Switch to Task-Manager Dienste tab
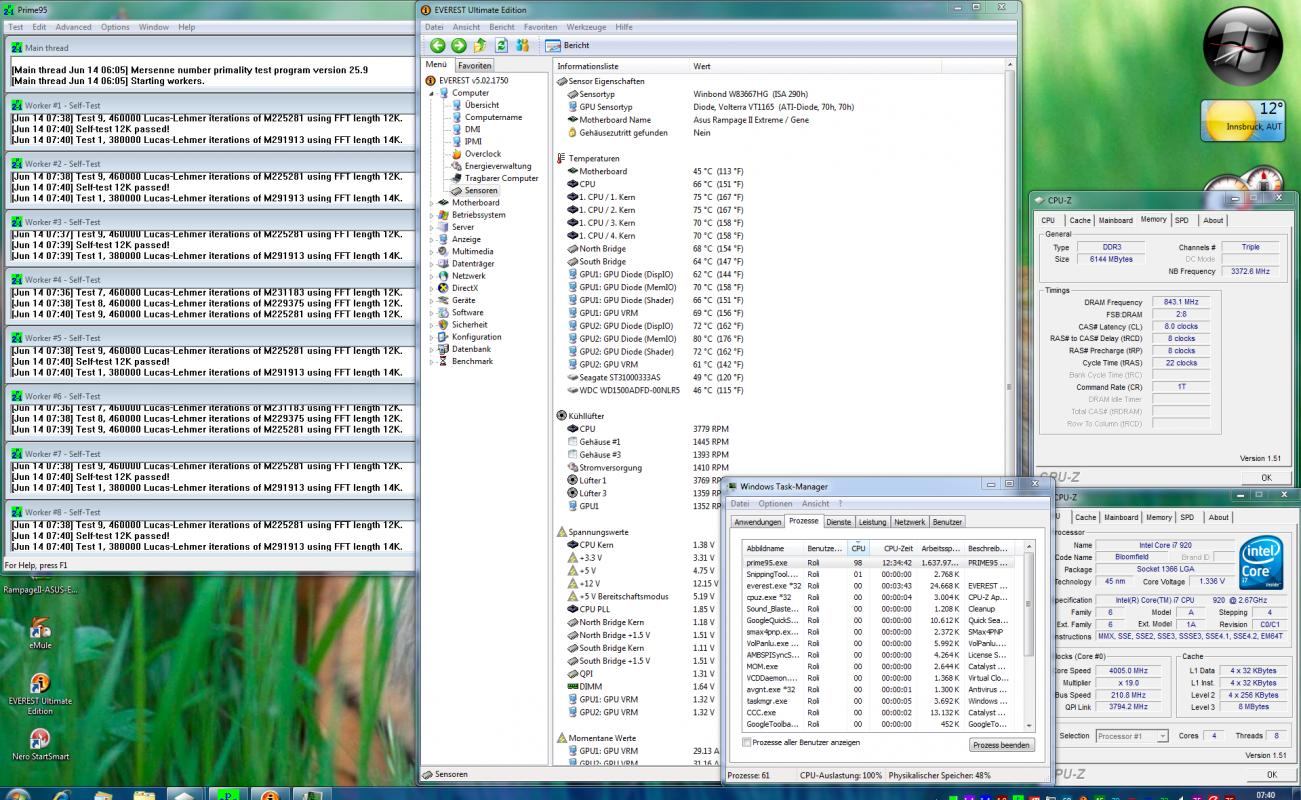 coord(839,522)
